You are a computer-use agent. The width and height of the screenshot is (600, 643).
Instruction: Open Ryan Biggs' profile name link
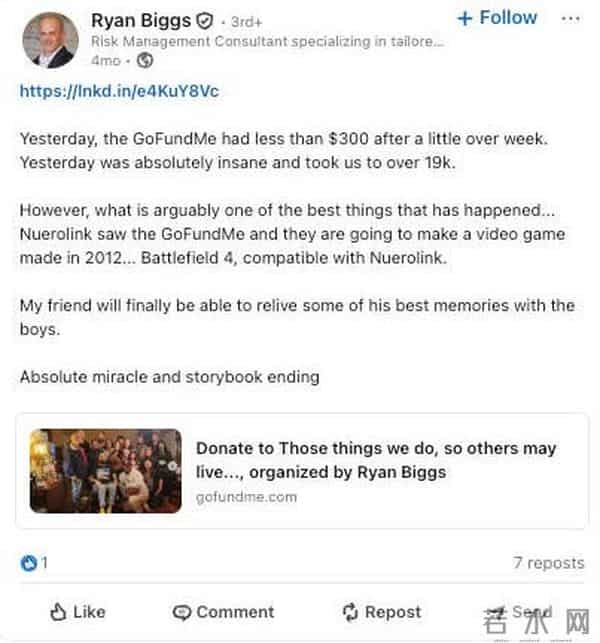[139, 20]
